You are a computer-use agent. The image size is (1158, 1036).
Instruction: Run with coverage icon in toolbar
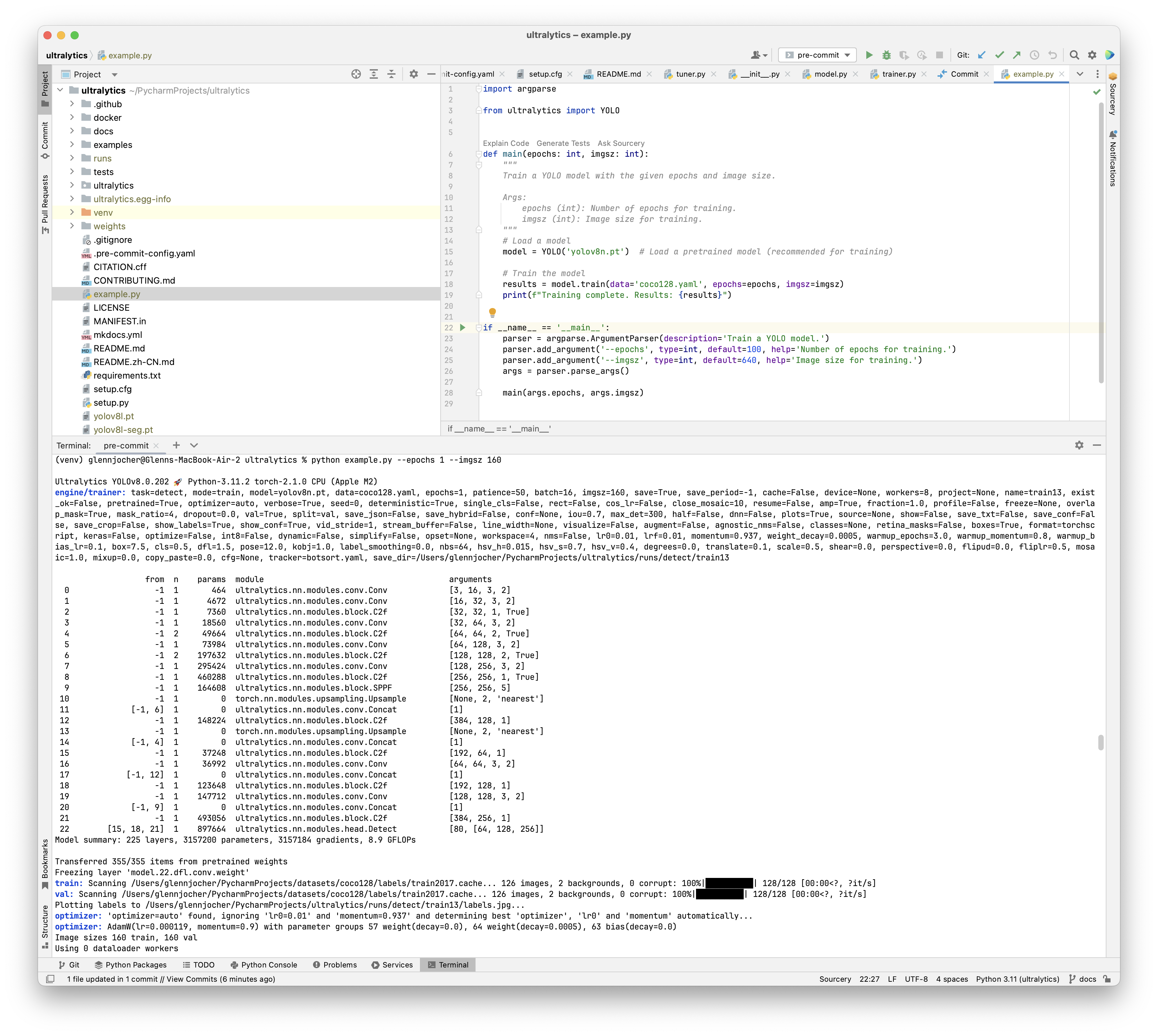904,55
